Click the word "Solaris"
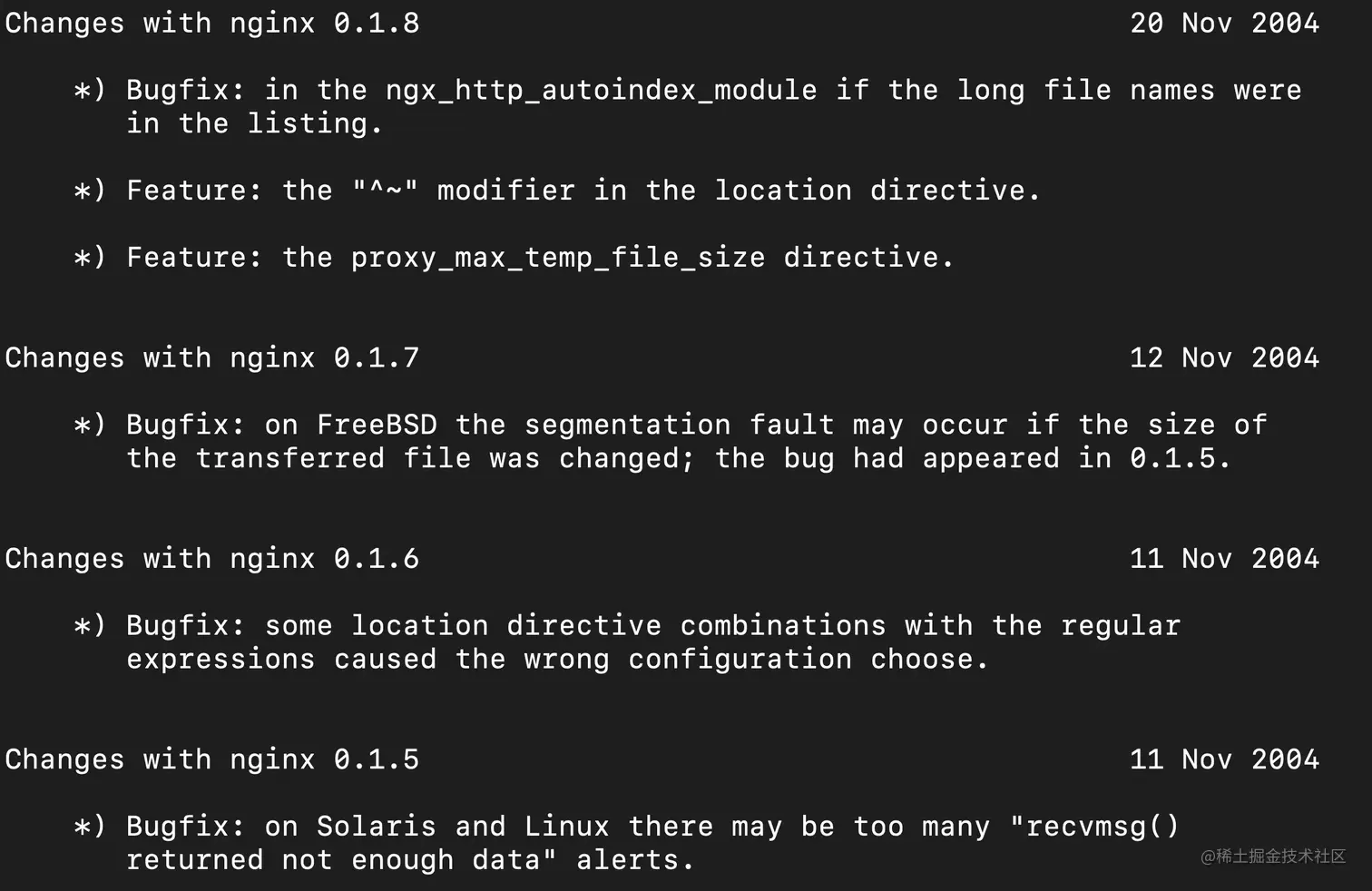The image size is (1372, 891). click(377, 827)
